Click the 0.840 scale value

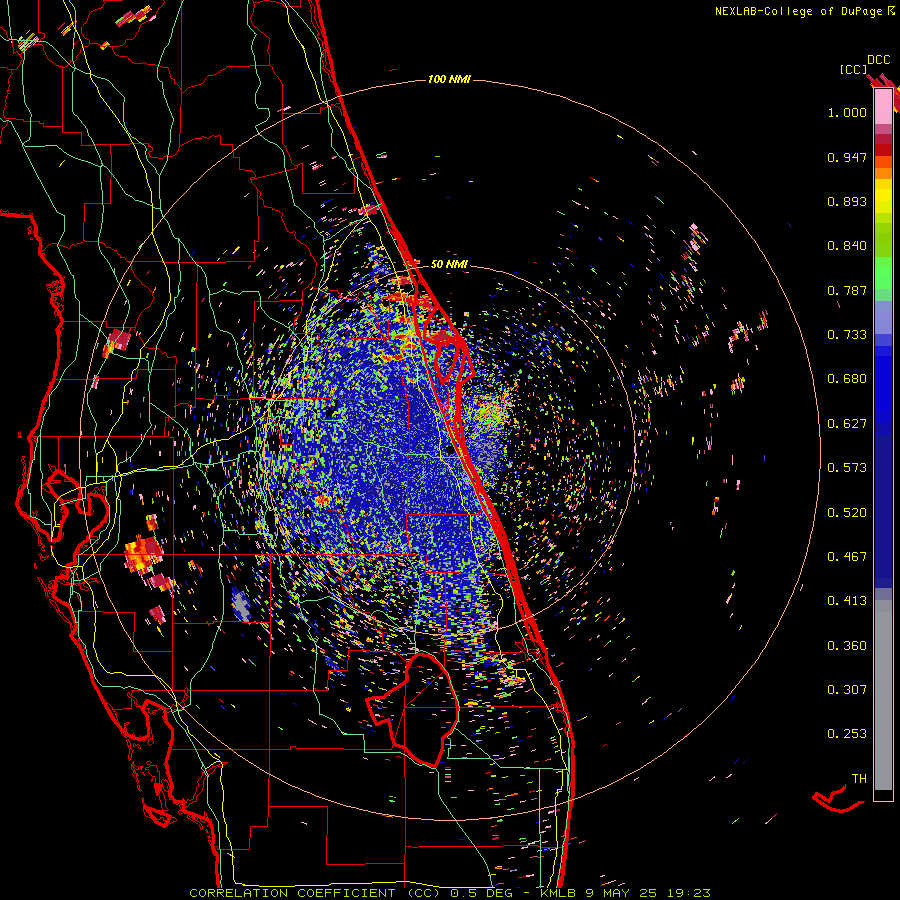(847, 246)
